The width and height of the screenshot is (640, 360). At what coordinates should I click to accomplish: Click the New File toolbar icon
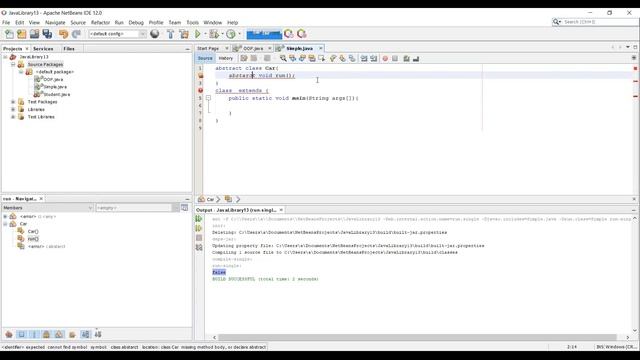pyautogui.click(x=9, y=34)
